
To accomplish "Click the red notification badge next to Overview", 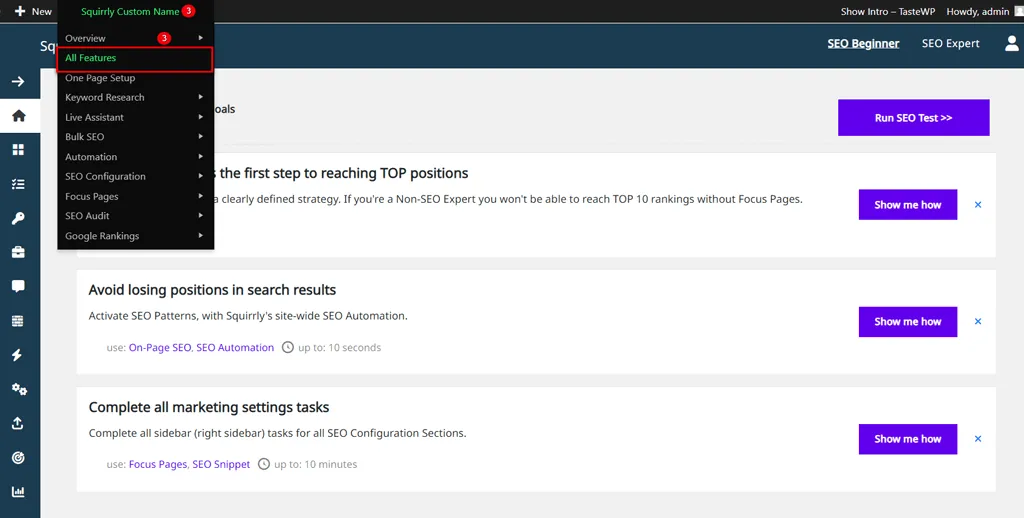I will pyautogui.click(x=164, y=38).
